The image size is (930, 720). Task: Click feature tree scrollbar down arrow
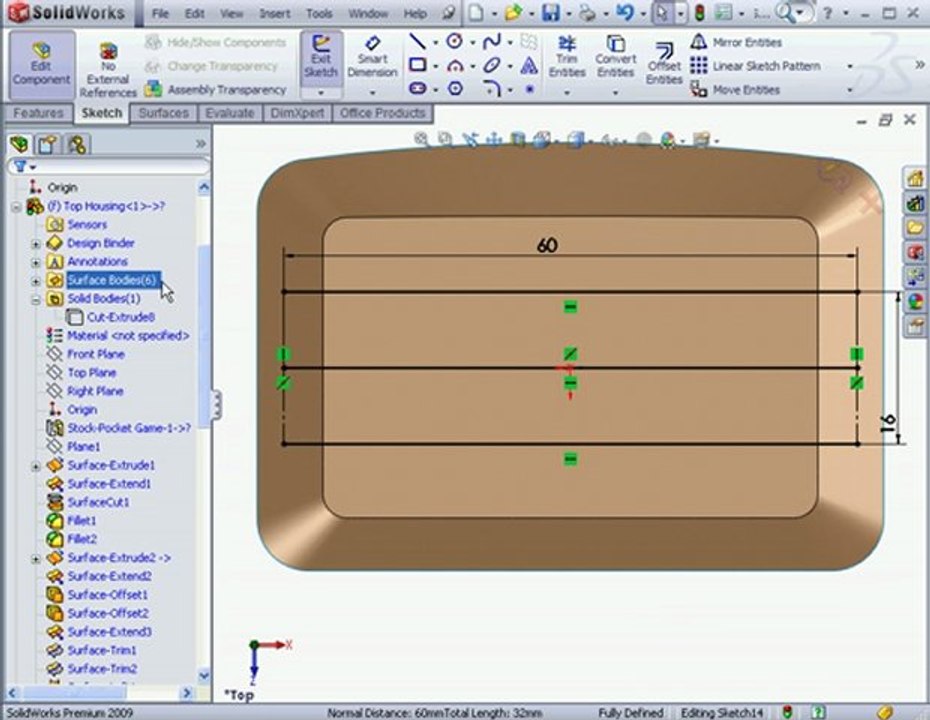click(203, 676)
